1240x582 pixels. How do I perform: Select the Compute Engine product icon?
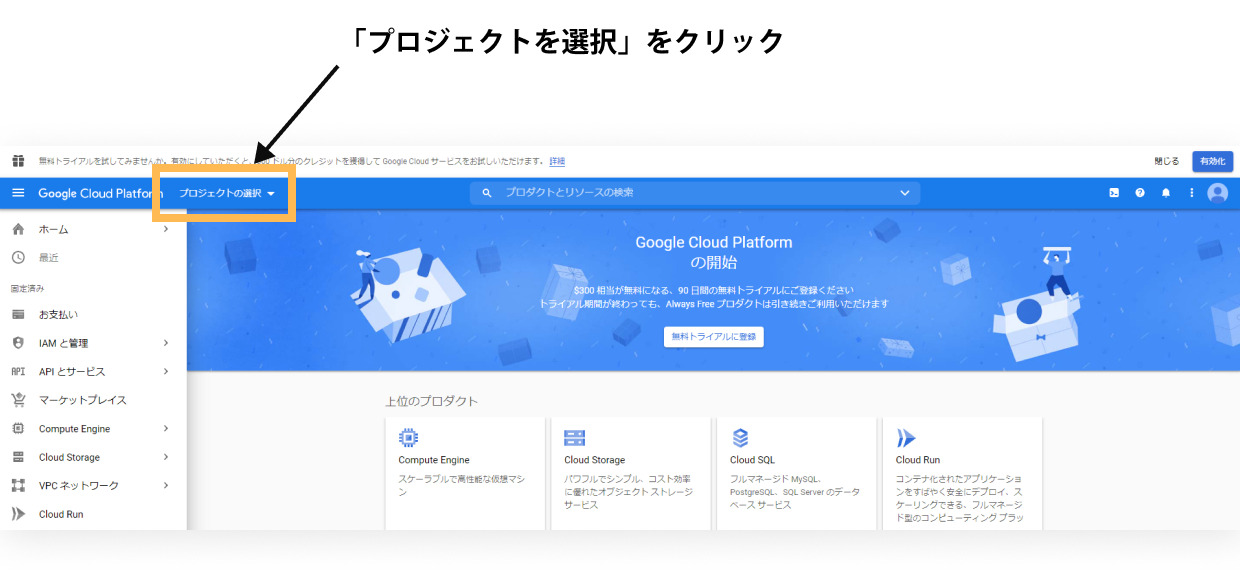(x=408, y=438)
